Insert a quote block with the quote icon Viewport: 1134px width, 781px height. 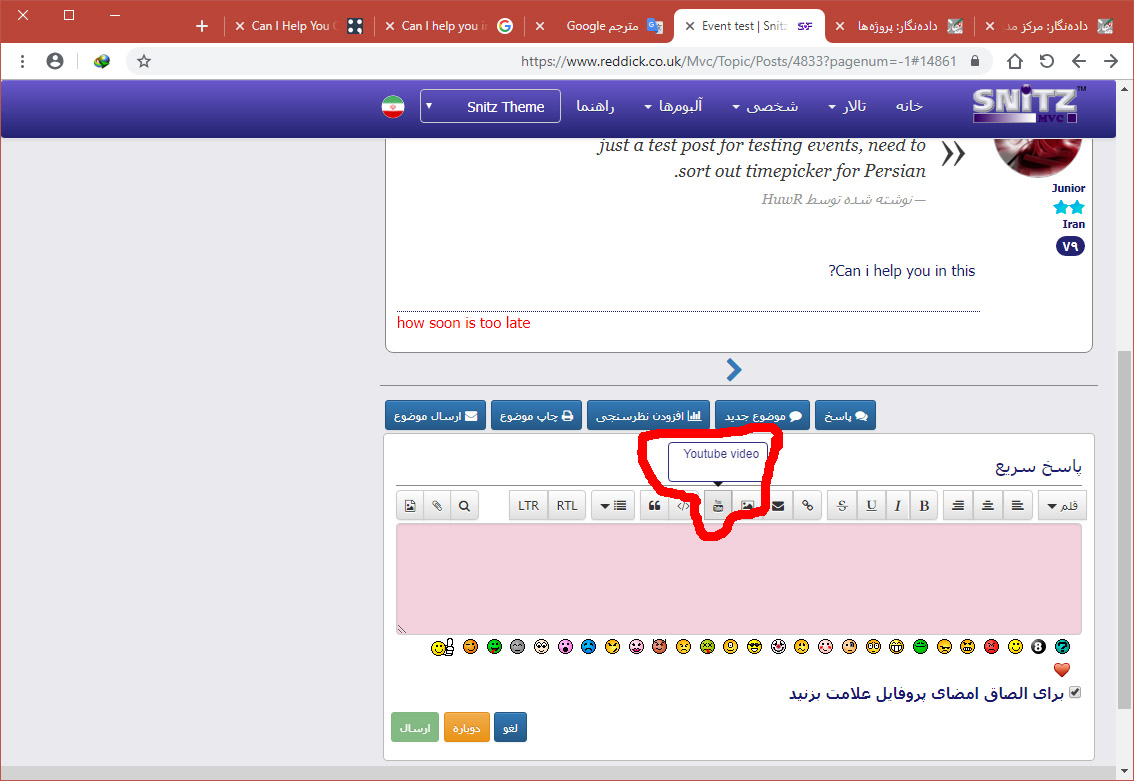[654, 506]
